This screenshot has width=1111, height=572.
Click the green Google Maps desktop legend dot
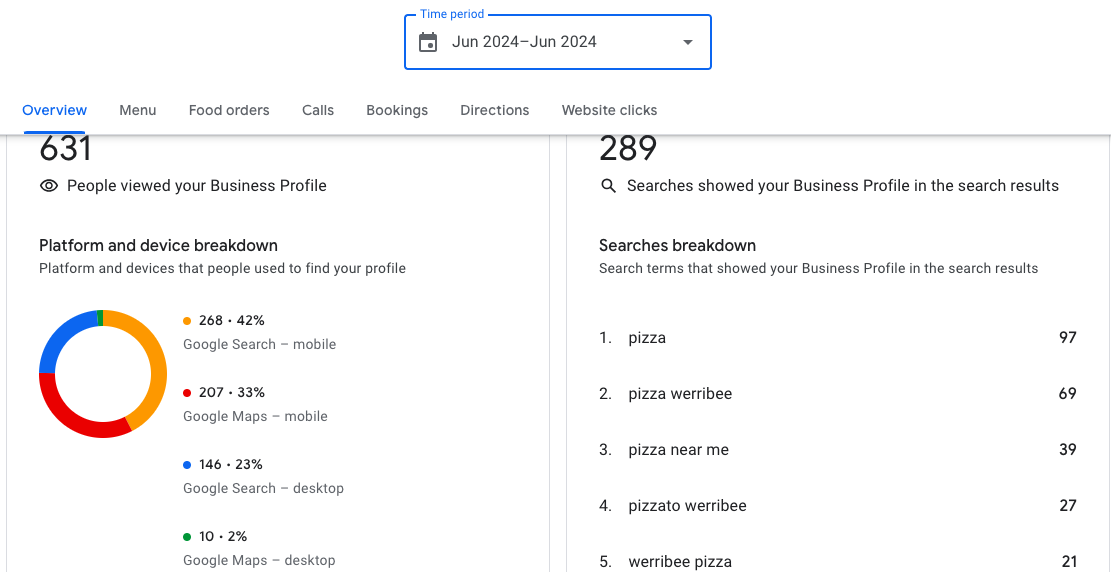tap(187, 537)
